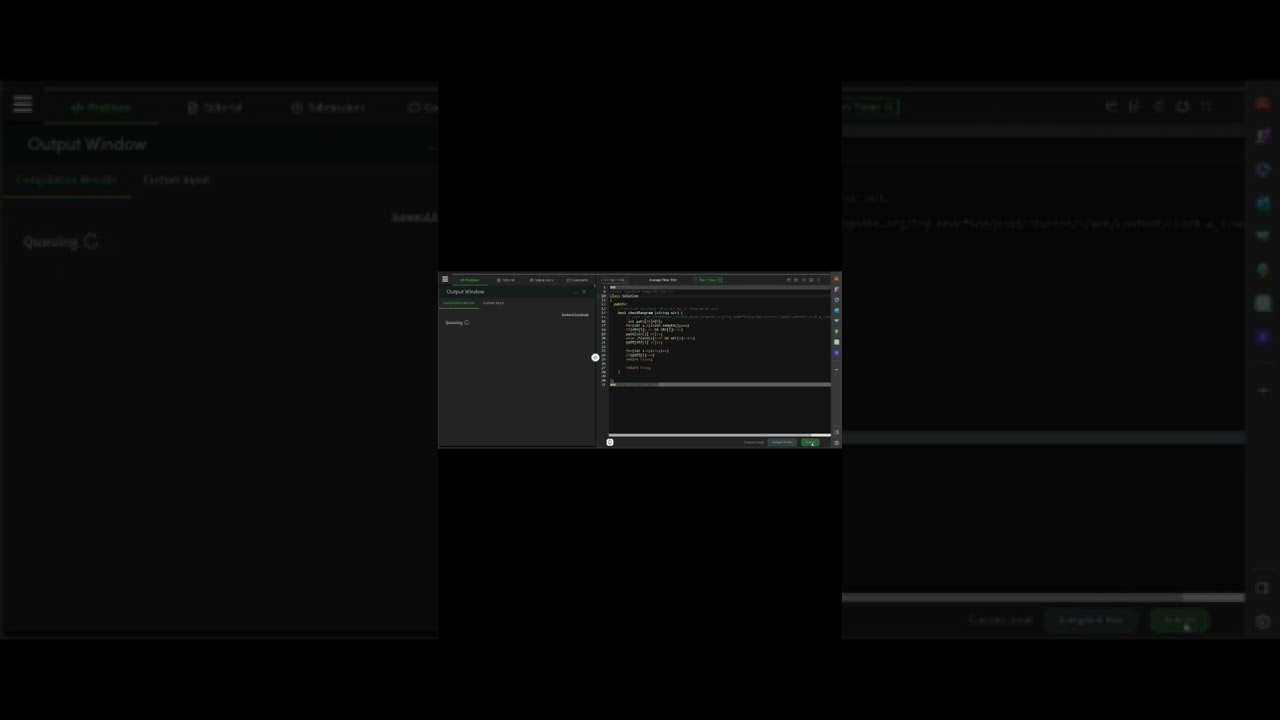Click the third icon in the editor's top-right toolbar

[x=804, y=280]
